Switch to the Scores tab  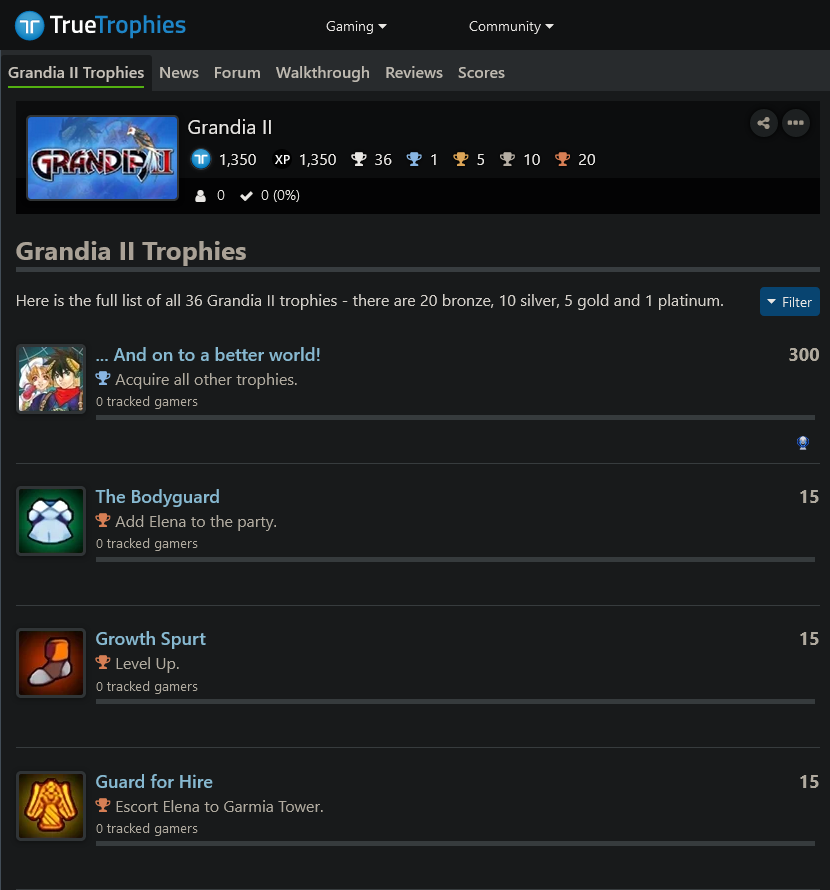coord(481,73)
